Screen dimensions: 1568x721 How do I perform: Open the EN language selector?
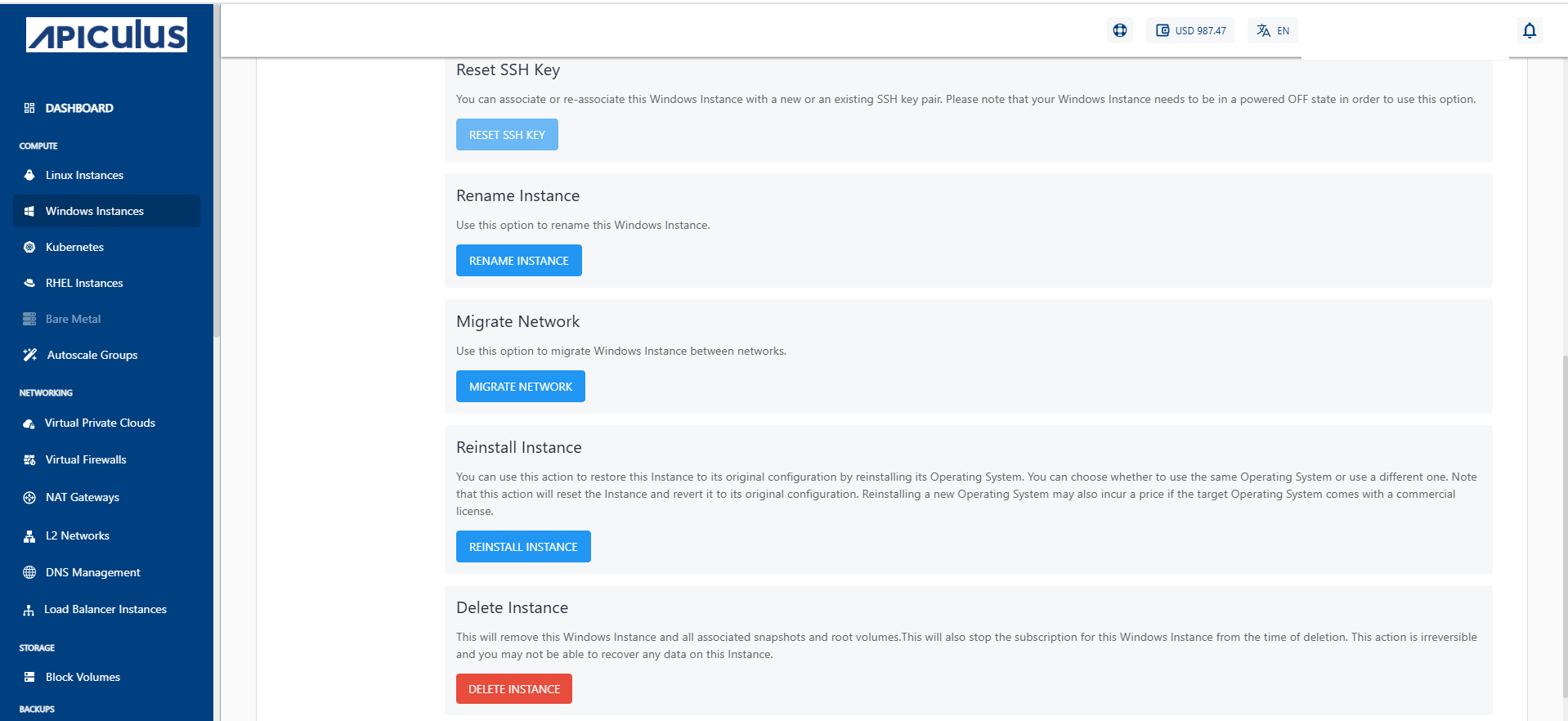coord(1272,31)
